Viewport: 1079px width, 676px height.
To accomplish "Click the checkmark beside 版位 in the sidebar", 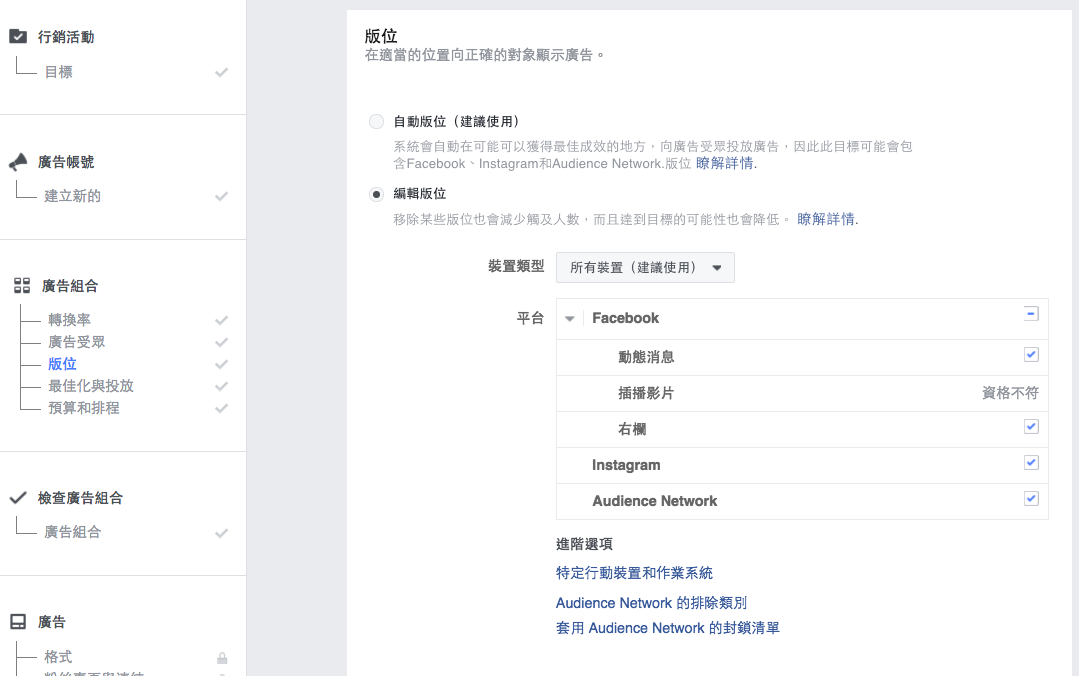I will click(x=221, y=364).
